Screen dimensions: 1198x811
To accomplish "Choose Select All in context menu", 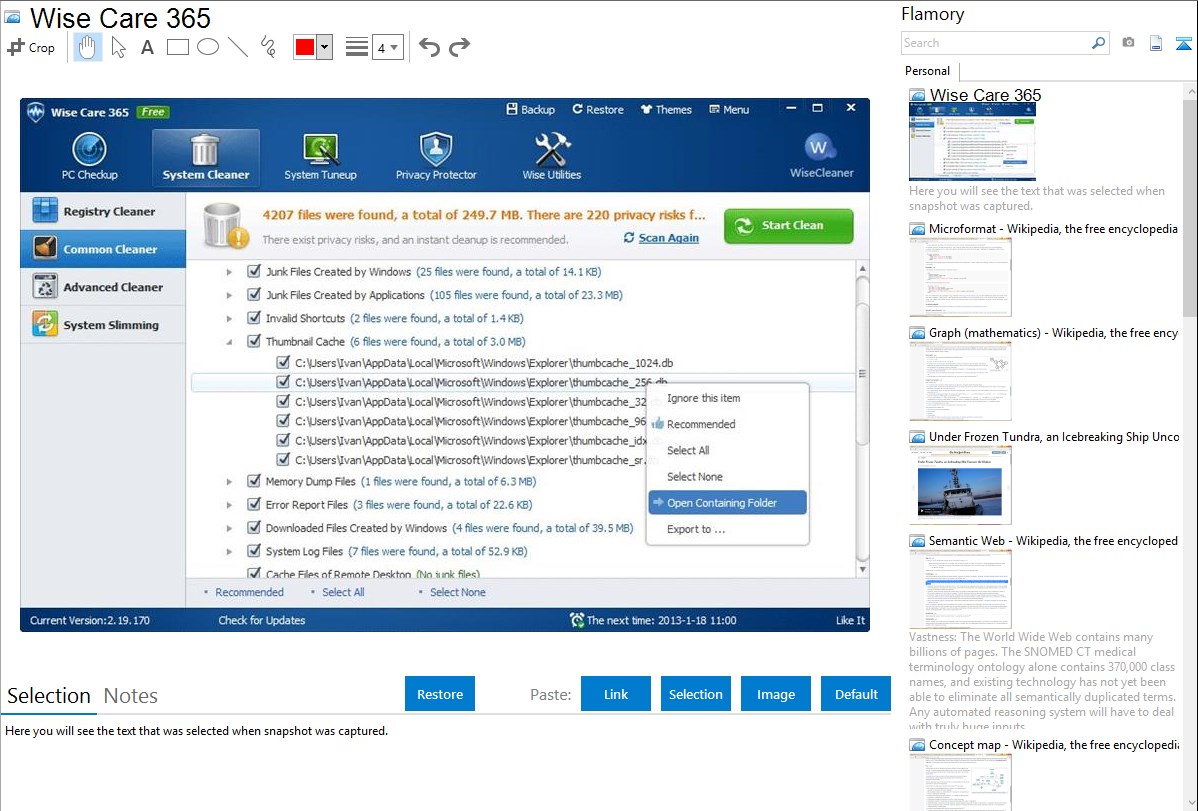I will pos(727,450).
